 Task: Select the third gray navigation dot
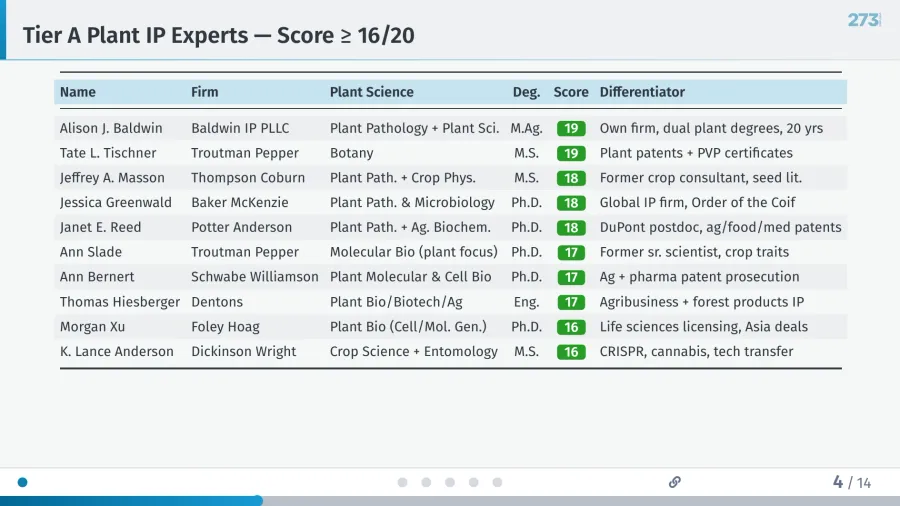[450, 482]
